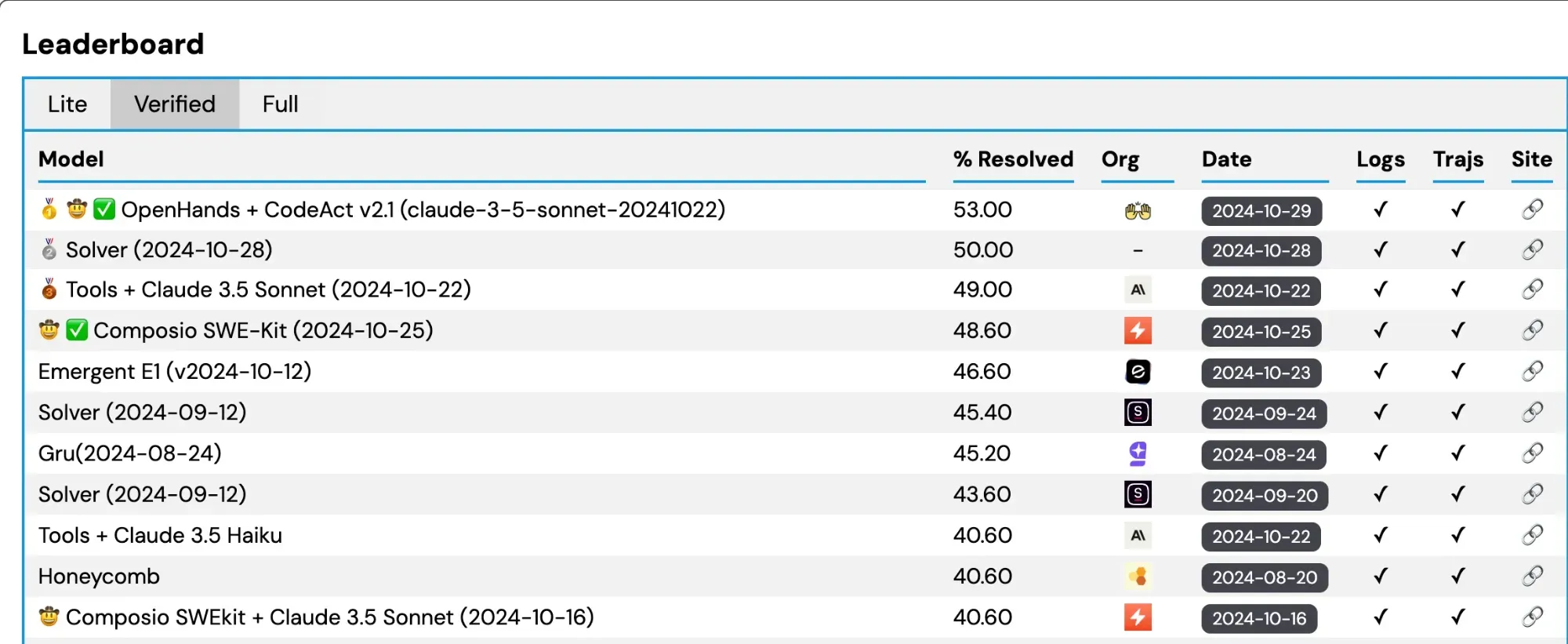Viewport: 1568px width, 644px height.
Task: Click green checkmark badge in Composio SWE-Kit row
Action: tap(77, 330)
